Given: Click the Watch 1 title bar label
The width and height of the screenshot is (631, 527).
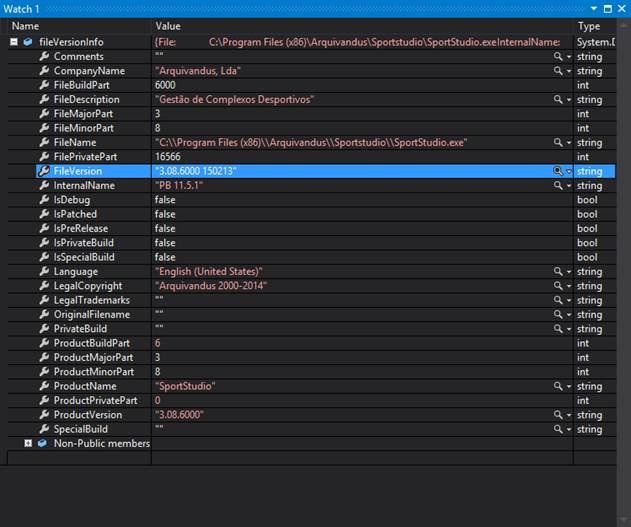Looking at the screenshot, I should [x=21, y=9].
